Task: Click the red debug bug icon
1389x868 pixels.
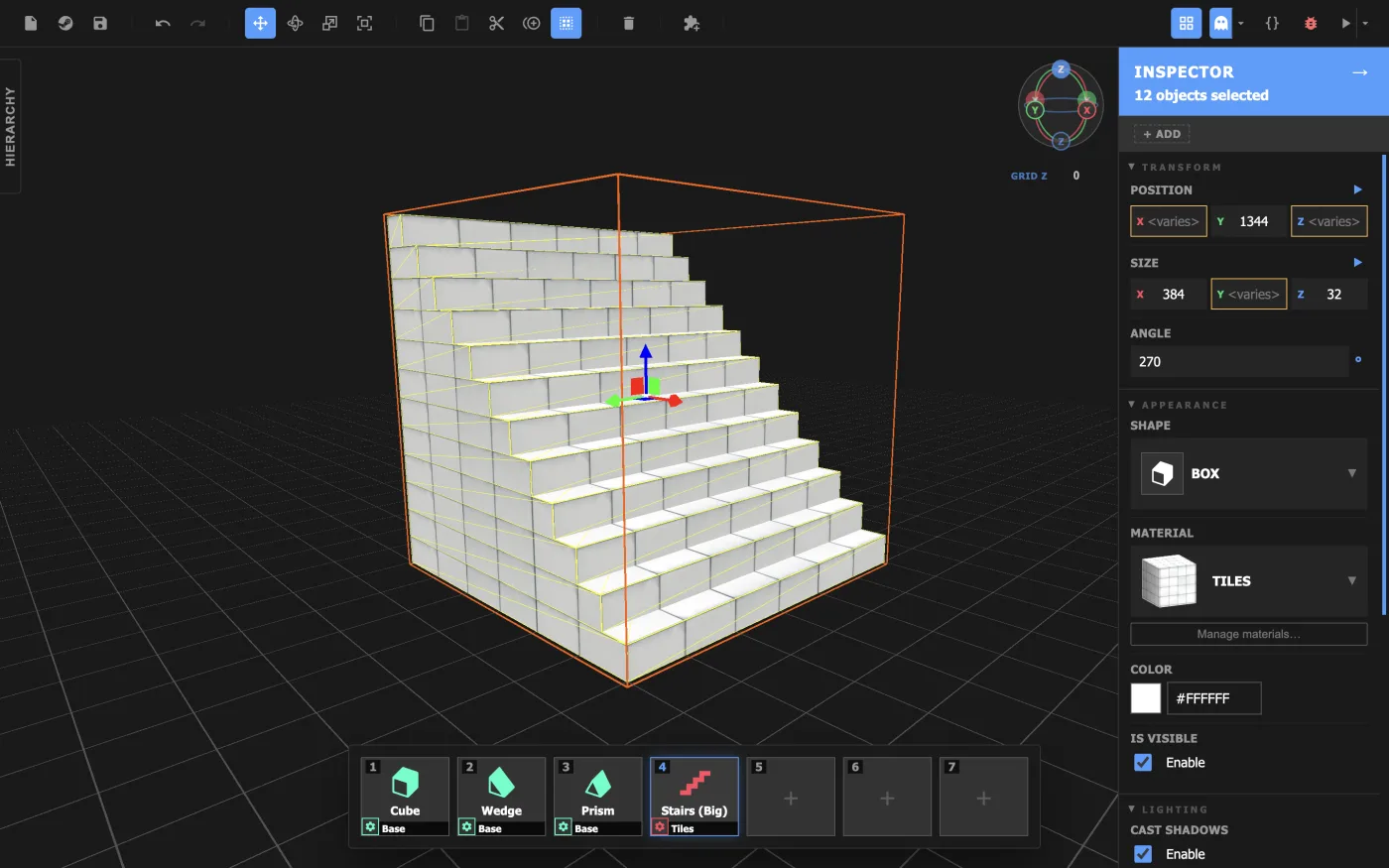Action: [x=1311, y=23]
